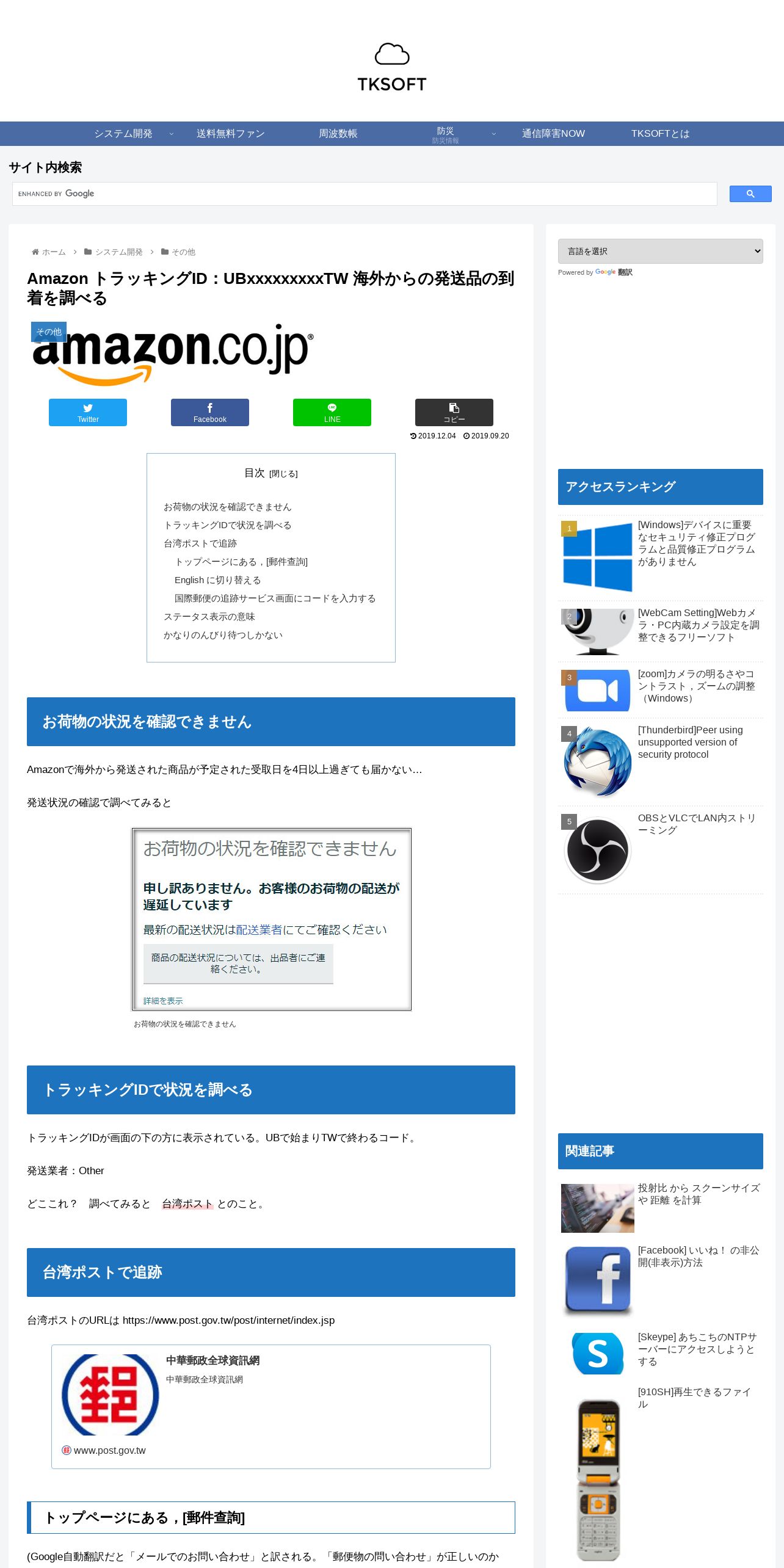Viewport: 784px width, 1568px height.
Task: Open the 周波数帳 nav item
Action: pos(338,134)
